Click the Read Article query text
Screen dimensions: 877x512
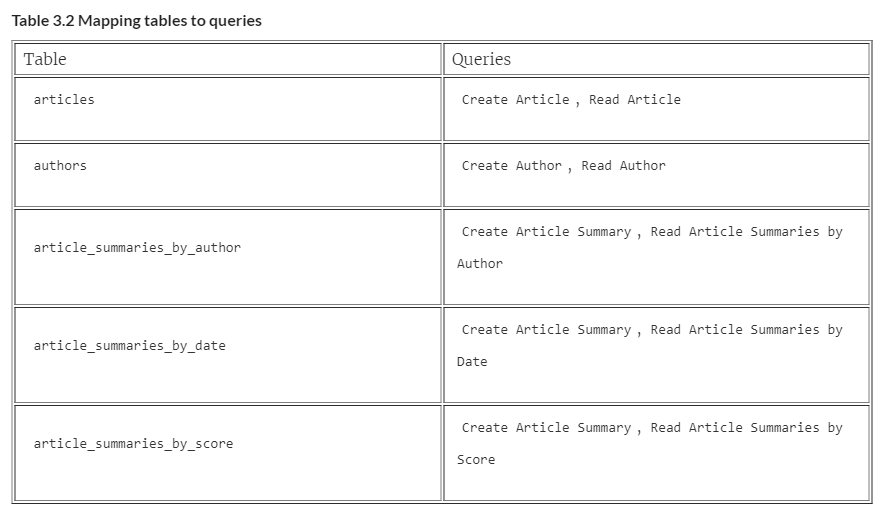coord(635,100)
